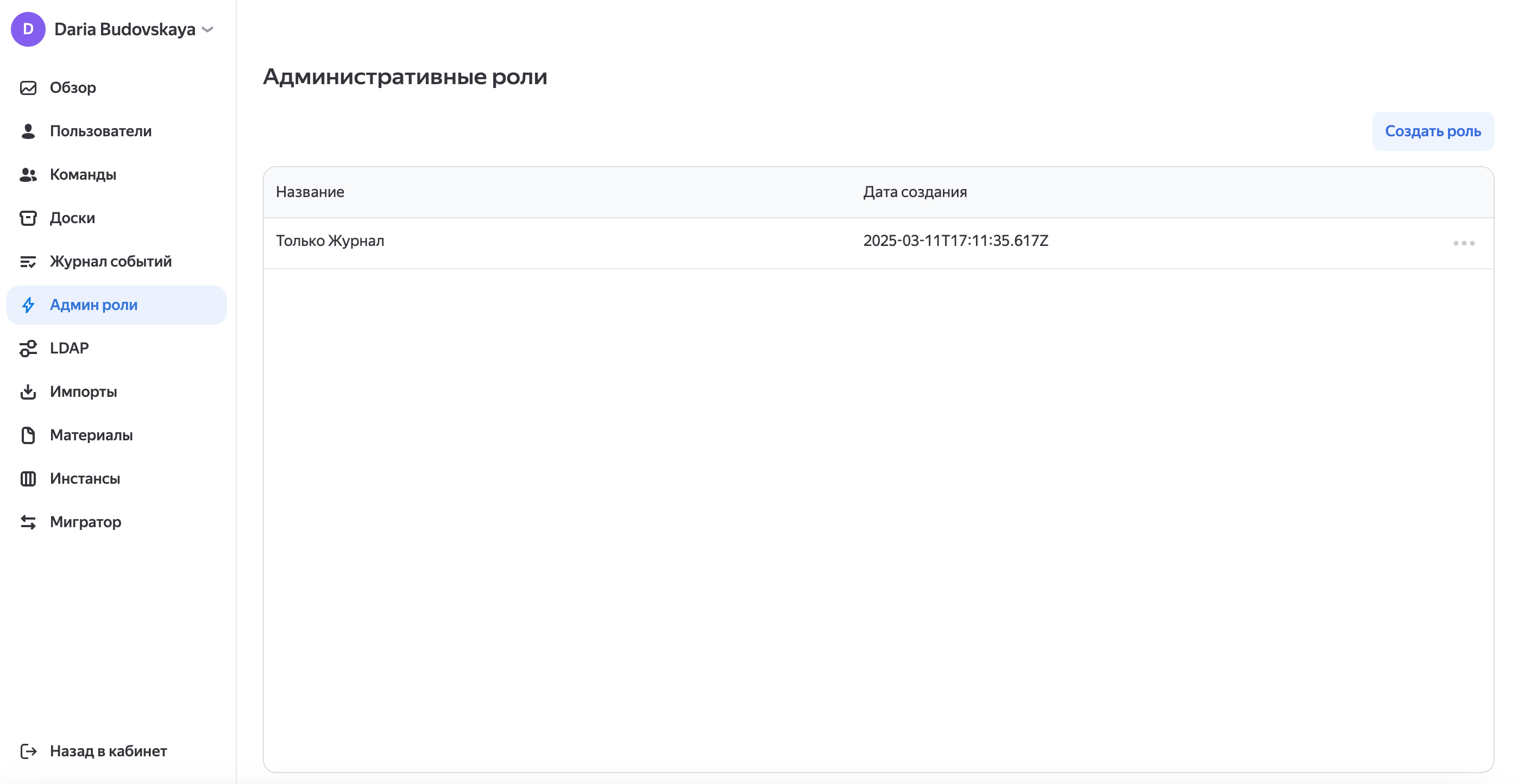
Task: Click the Материалы file icon
Action: coord(28,435)
